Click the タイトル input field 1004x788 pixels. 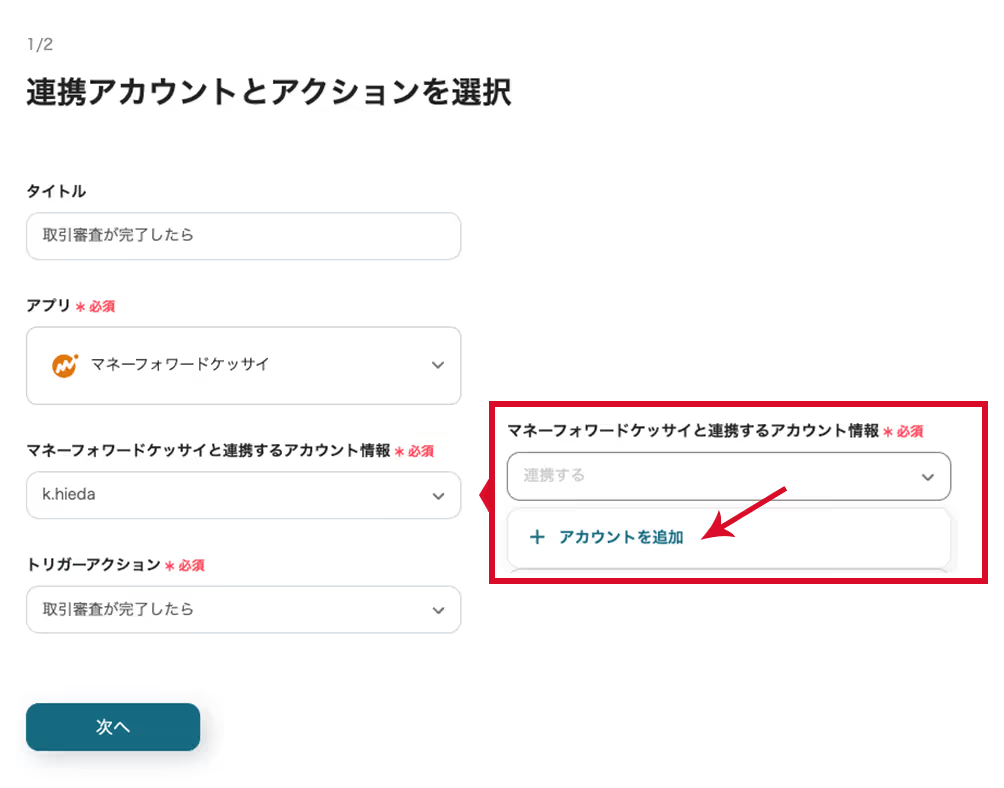(x=243, y=236)
